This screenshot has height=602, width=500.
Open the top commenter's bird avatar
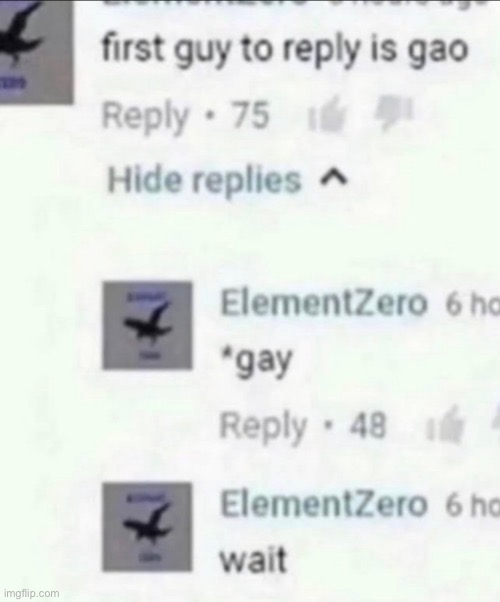pos(35,51)
